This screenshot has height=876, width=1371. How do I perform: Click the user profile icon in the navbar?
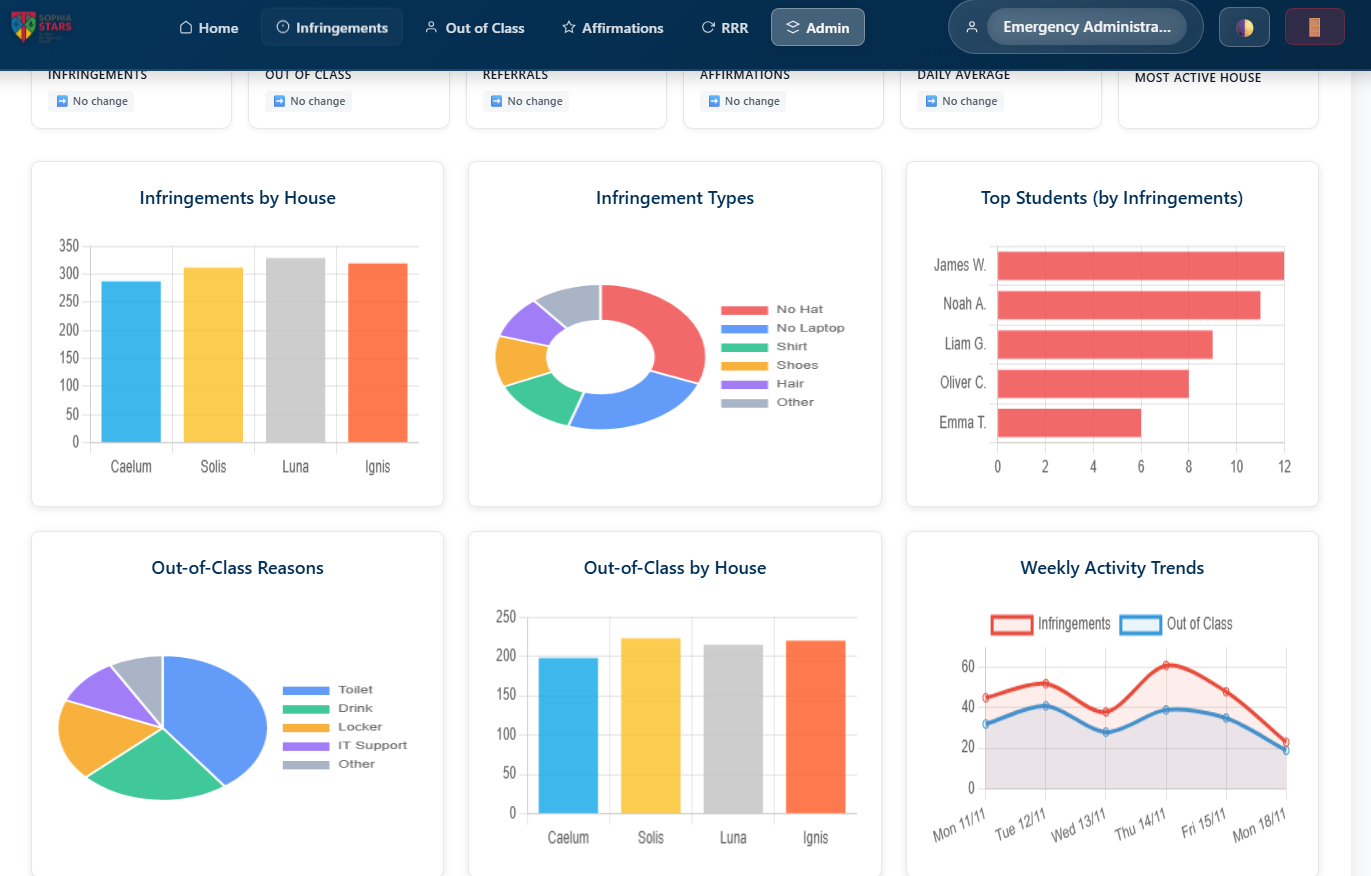(x=971, y=27)
